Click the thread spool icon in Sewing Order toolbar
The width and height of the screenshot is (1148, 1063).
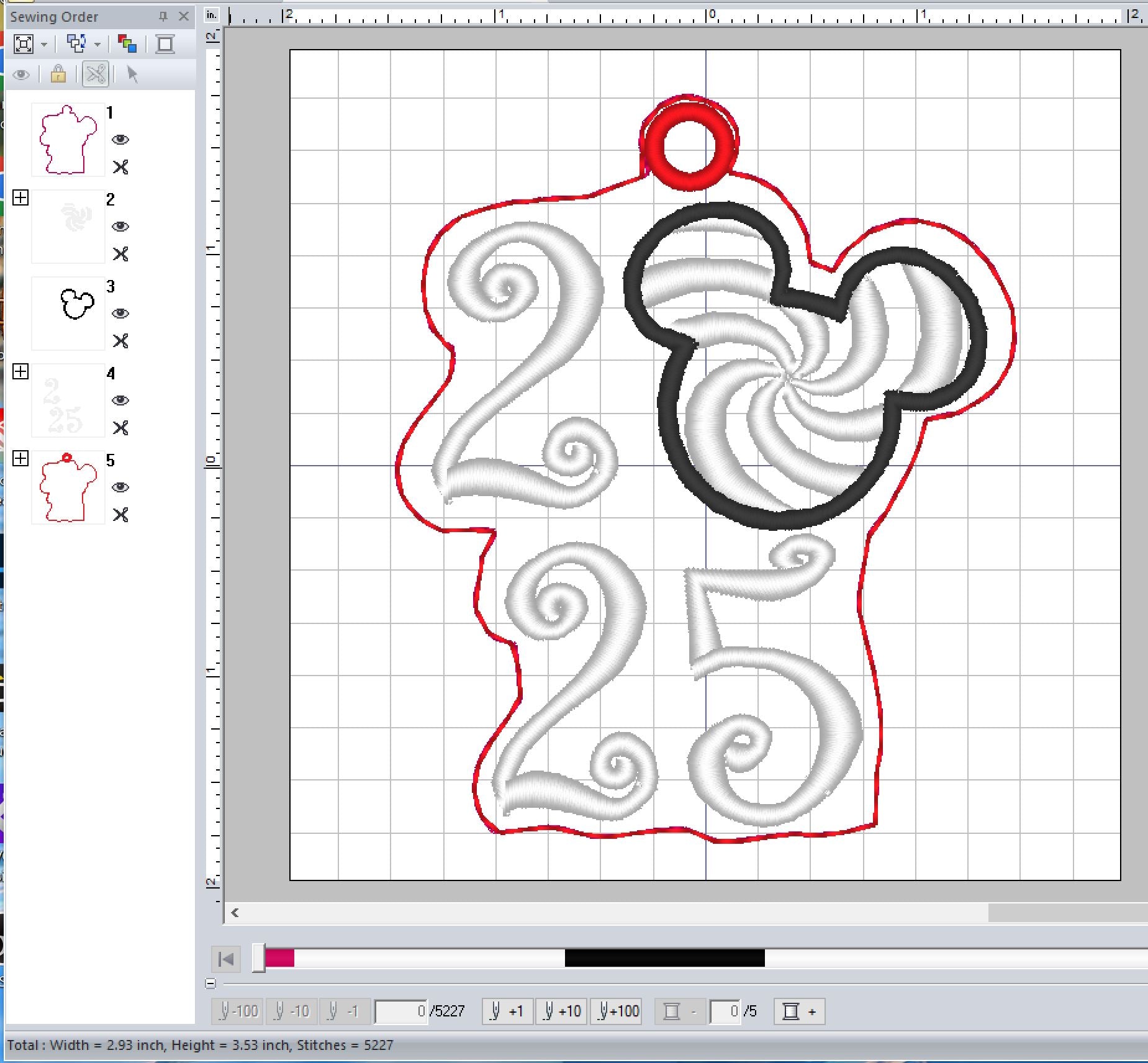tap(165, 44)
